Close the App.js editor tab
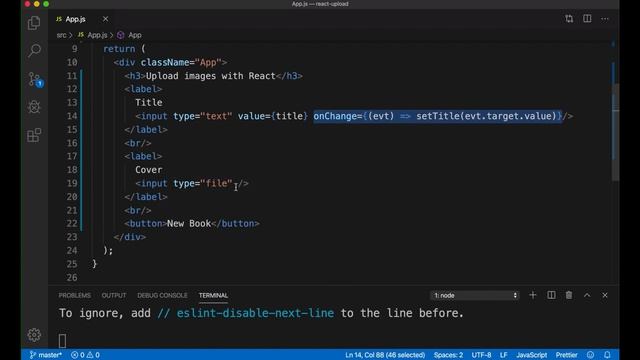 pyautogui.click(x=105, y=19)
